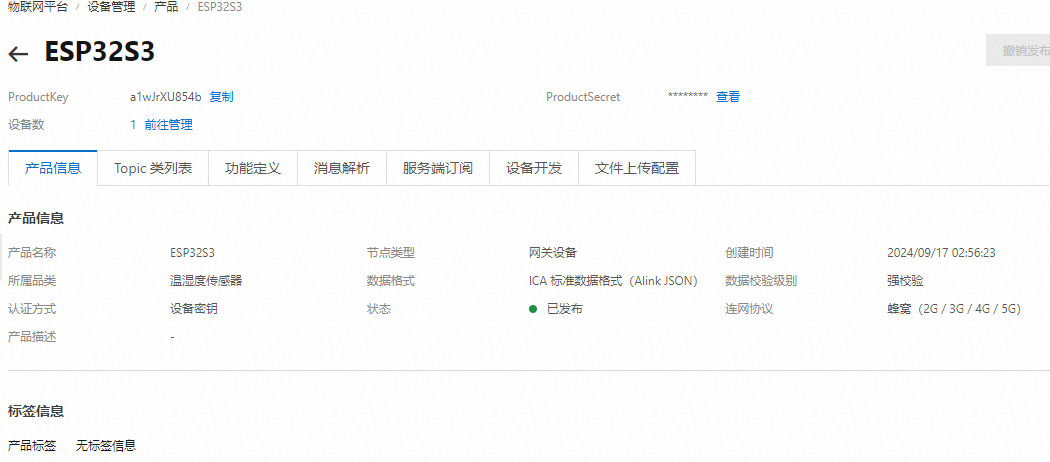Image resolution: width=1050 pixels, height=462 pixels.
Task: Click the 已发布 status text
Action: (565, 309)
